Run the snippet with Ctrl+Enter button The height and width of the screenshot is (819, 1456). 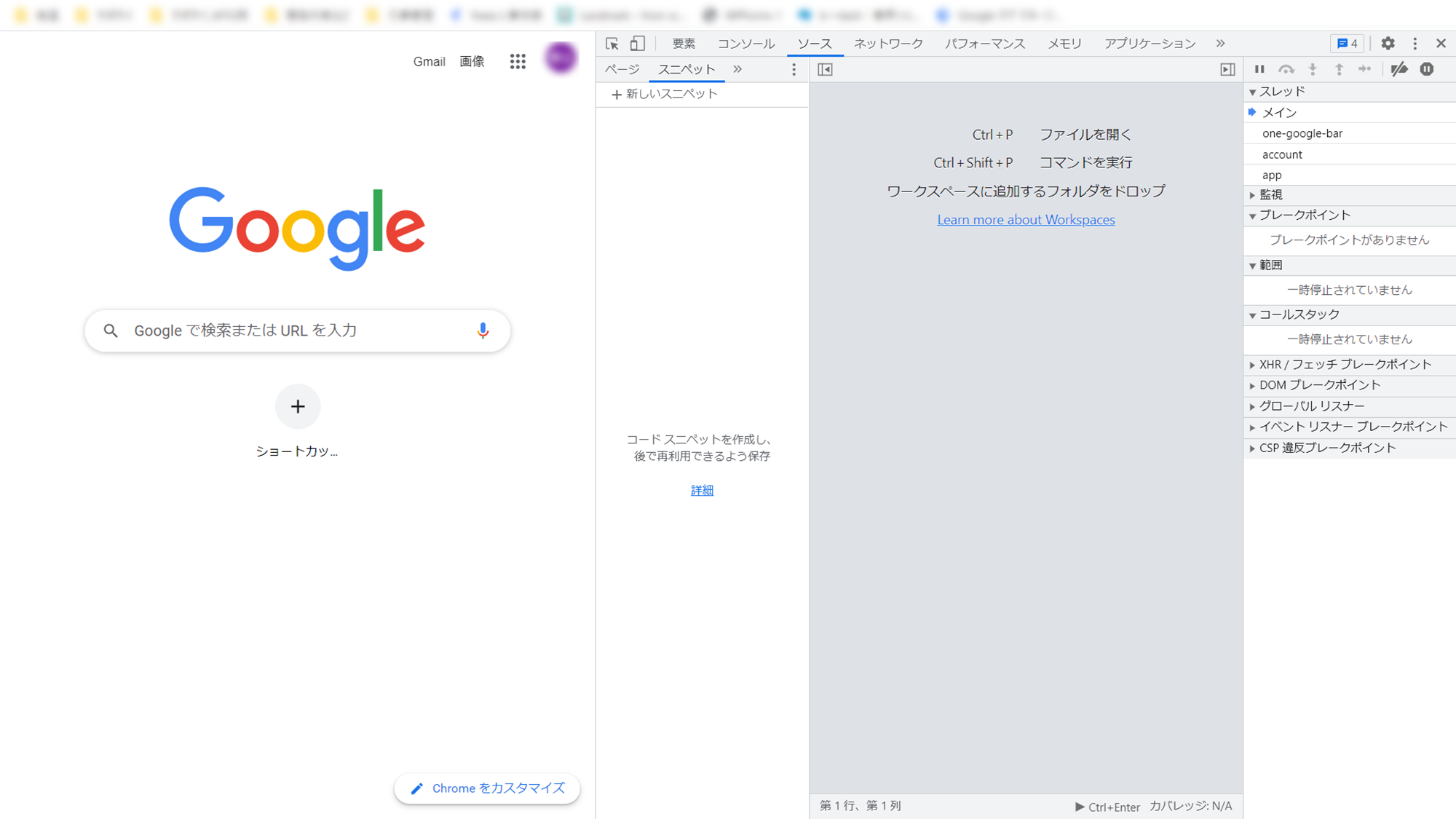(1107, 807)
